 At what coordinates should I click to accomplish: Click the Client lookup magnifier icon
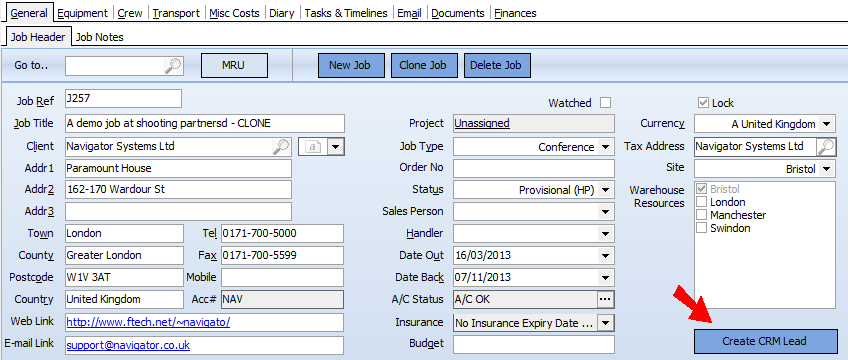click(281, 146)
